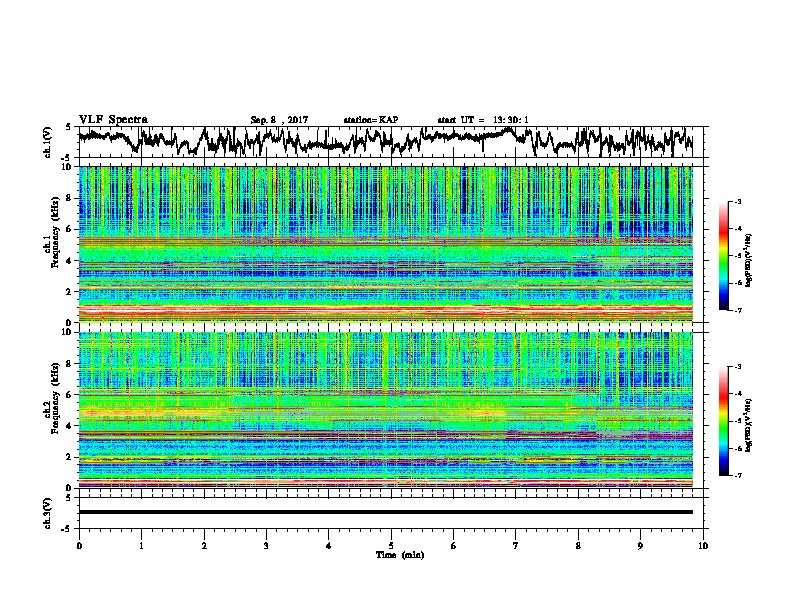The width and height of the screenshot is (792, 612).
Task: Click the '-5' tick on ch.1(V) axis
Action: [x=66, y=158]
